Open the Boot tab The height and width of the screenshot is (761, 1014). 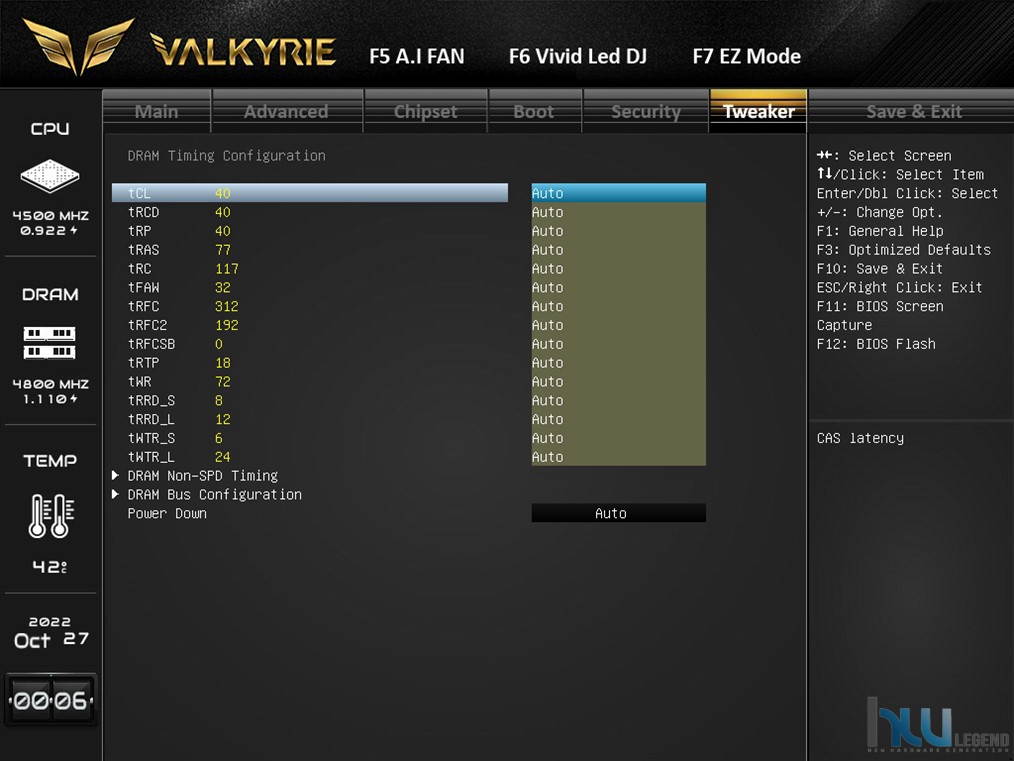tap(534, 111)
